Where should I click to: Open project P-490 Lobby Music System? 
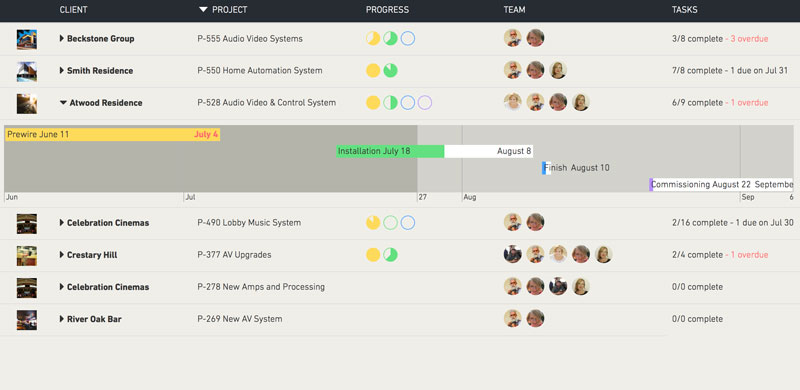pos(249,223)
